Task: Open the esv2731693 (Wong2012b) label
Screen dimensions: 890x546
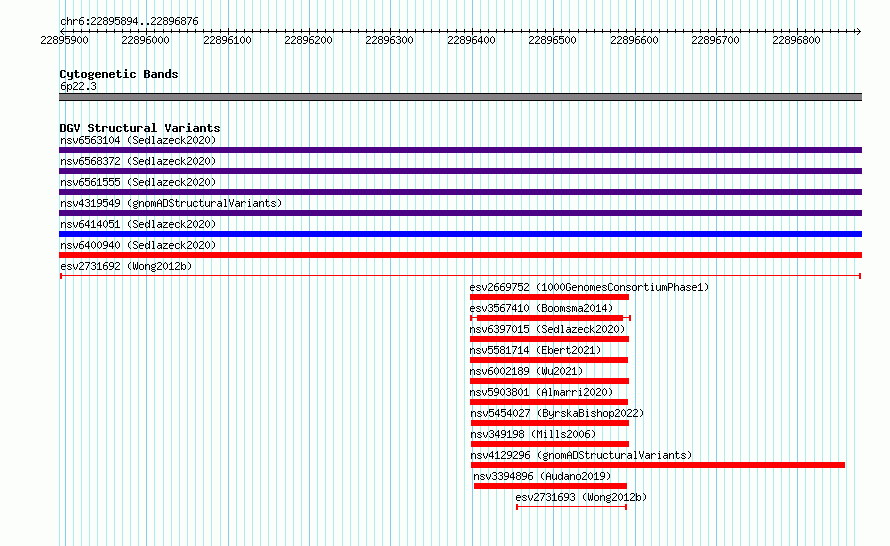Action: pyautogui.click(x=581, y=497)
